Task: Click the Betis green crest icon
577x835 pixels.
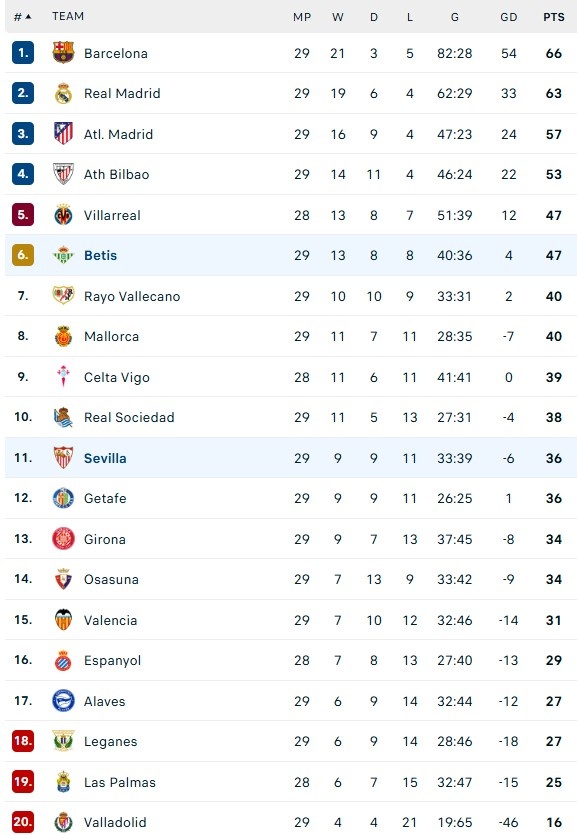Action: click(x=63, y=255)
